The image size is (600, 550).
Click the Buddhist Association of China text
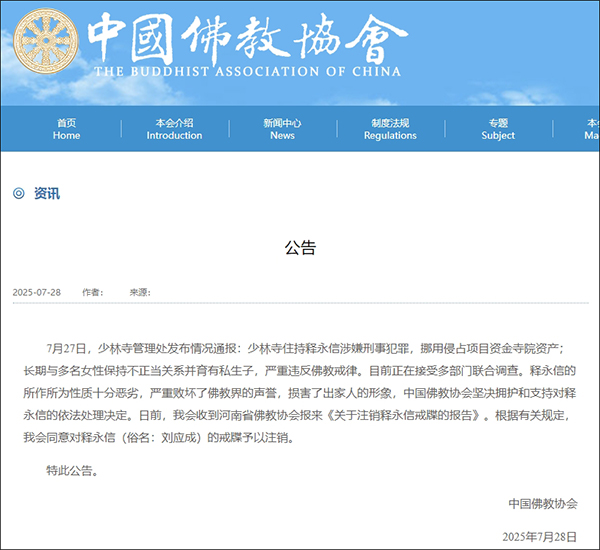pyautogui.click(x=248, y=72)
